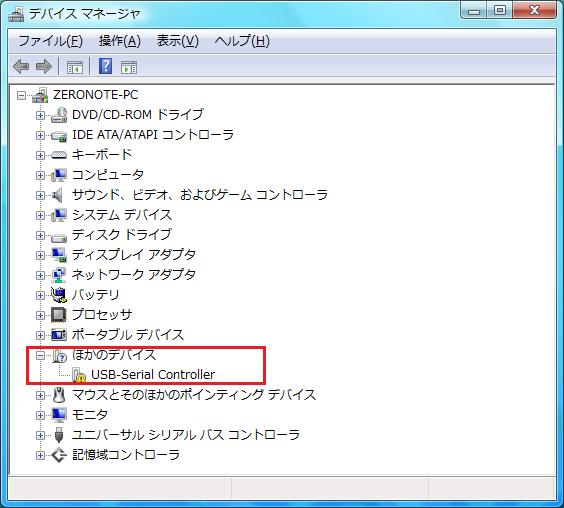The width and height of the screenshot is (564, 508).
Task: Collapse the ZERONOTE-PC root node
Action: (x=22, y=95)
